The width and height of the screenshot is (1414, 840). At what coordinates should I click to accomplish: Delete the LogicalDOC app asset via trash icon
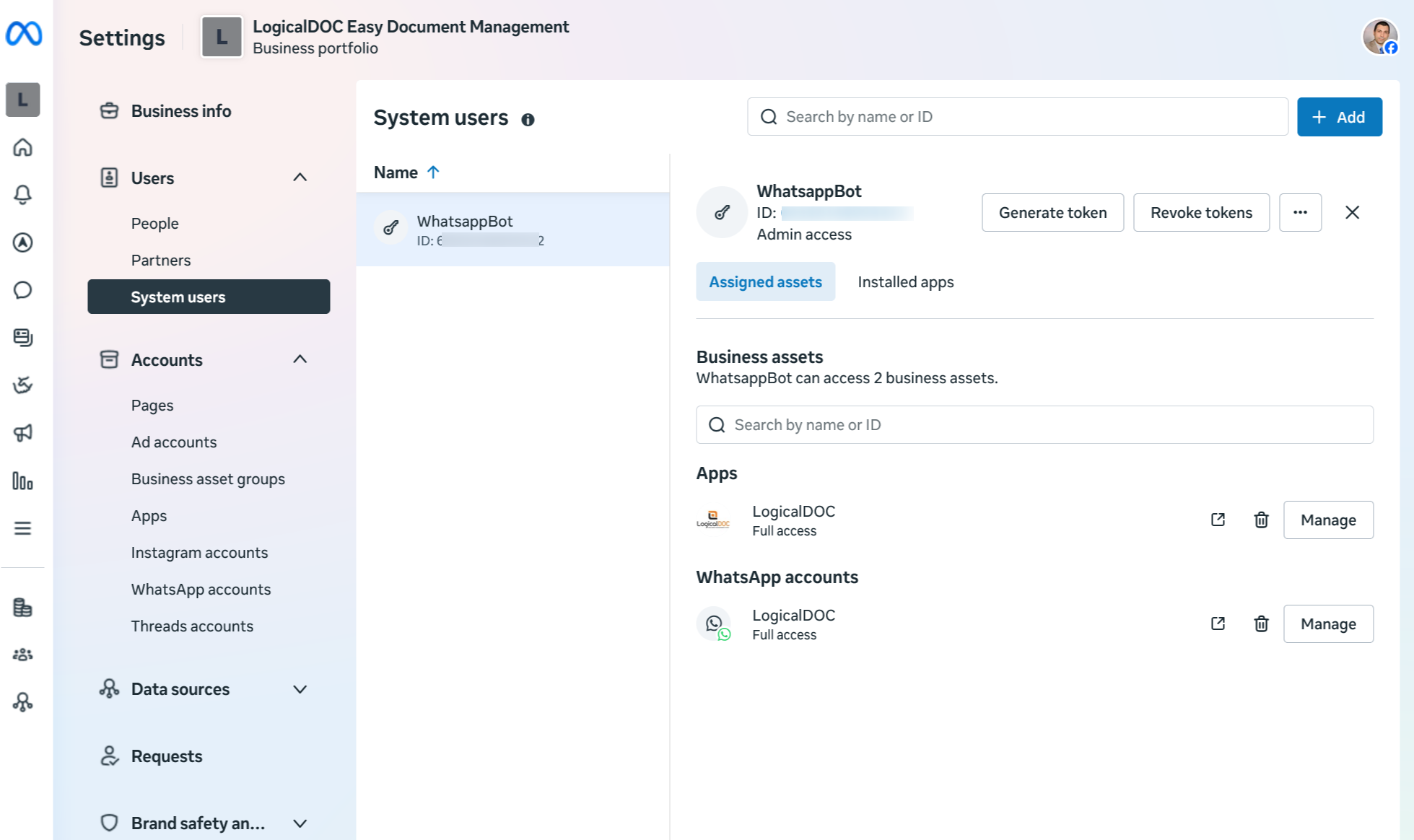click(x=1261, y=520)
